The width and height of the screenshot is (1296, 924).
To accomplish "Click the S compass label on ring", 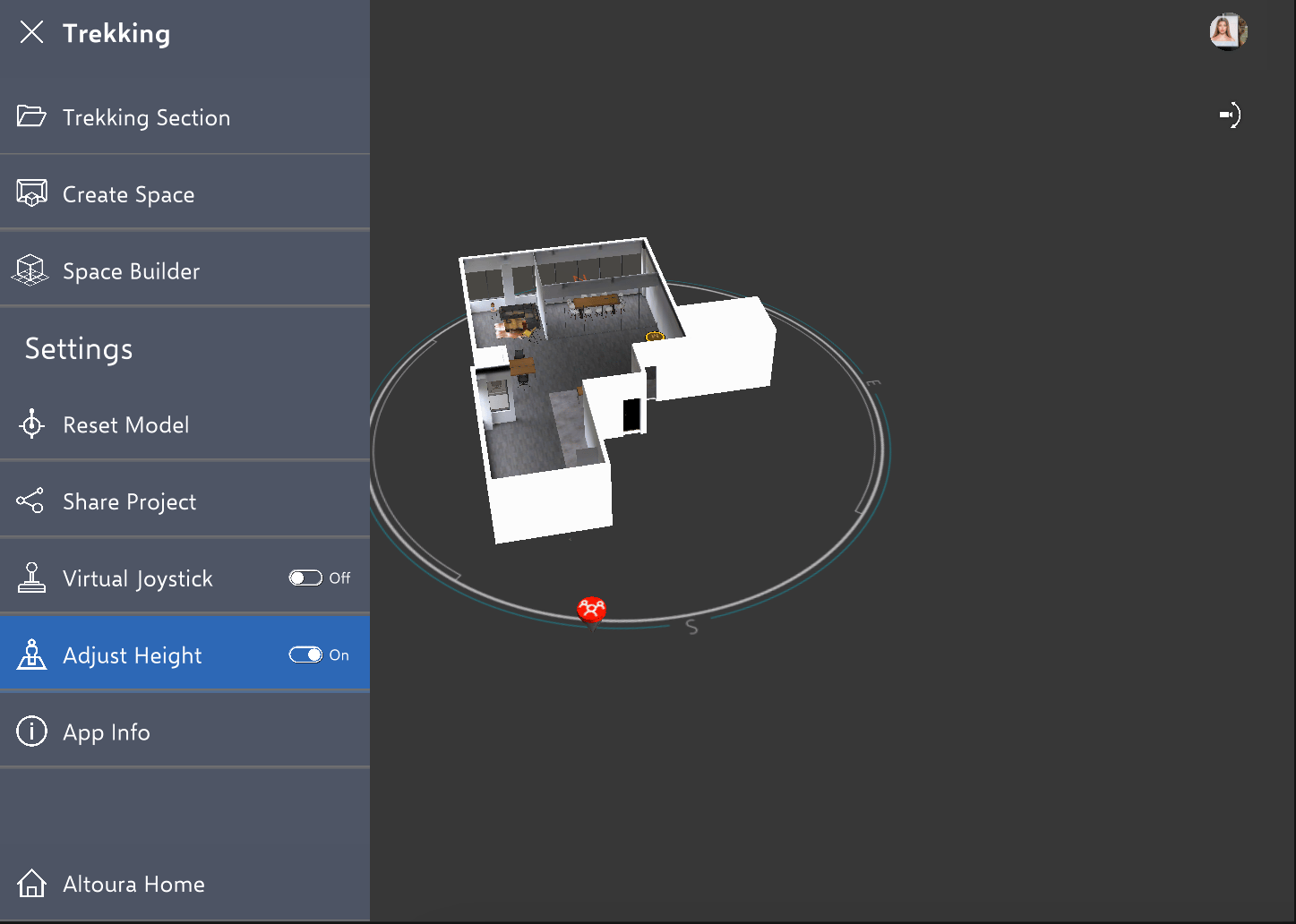I will coord(691,627).
